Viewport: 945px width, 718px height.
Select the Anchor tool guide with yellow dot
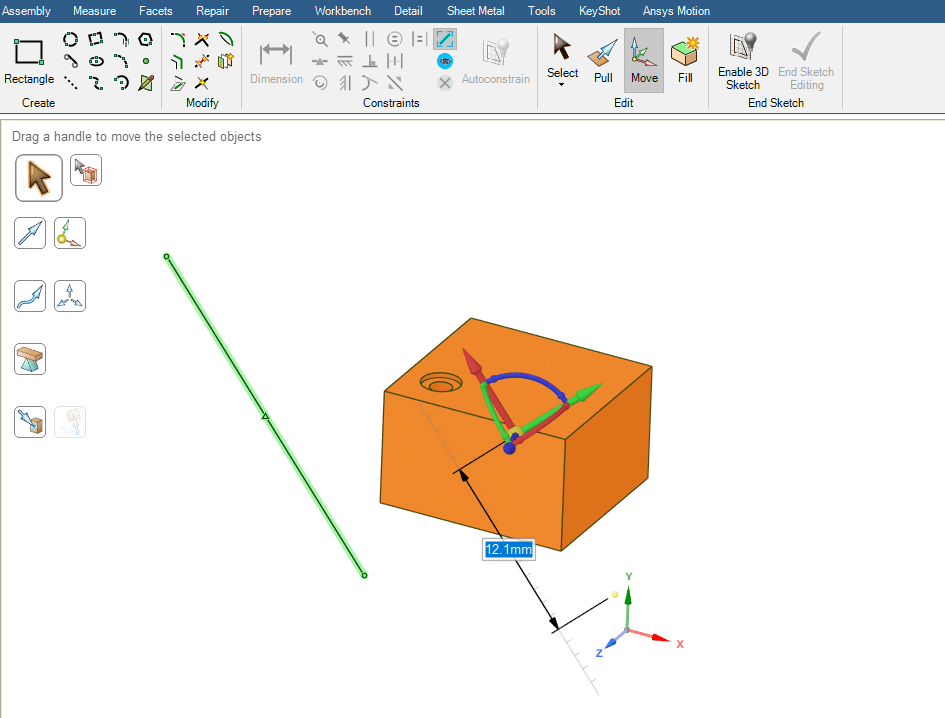70,233
